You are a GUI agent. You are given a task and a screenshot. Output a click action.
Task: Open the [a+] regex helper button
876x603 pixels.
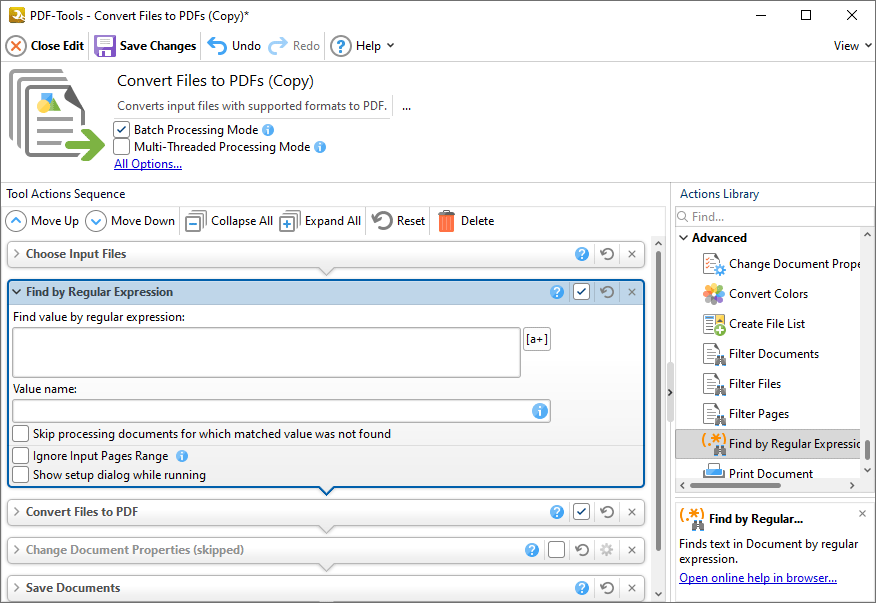click(537, 339)
